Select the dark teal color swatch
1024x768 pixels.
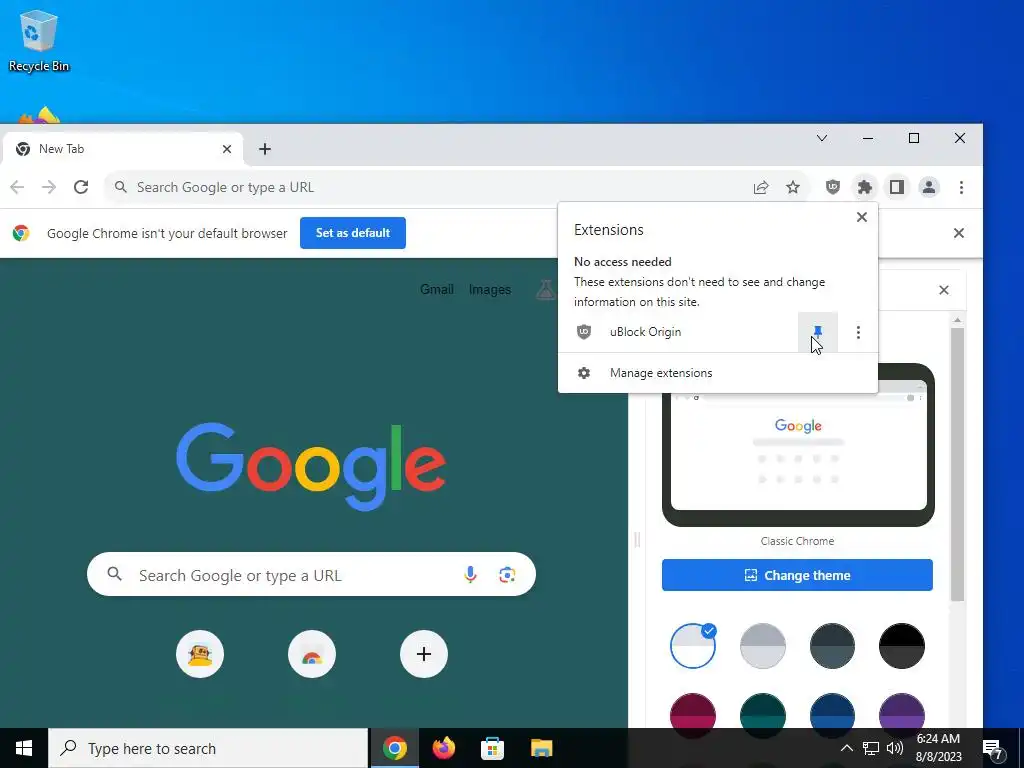click(x=763, y=711)
